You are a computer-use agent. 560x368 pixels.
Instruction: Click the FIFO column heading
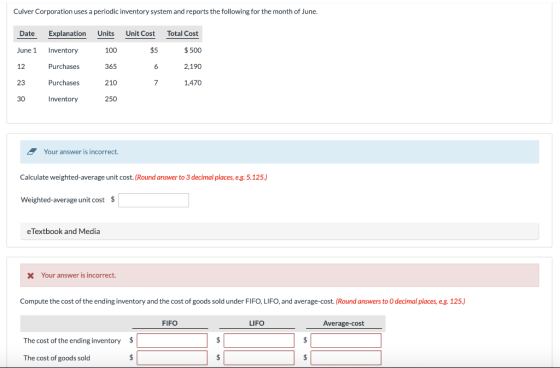point(170,323)
